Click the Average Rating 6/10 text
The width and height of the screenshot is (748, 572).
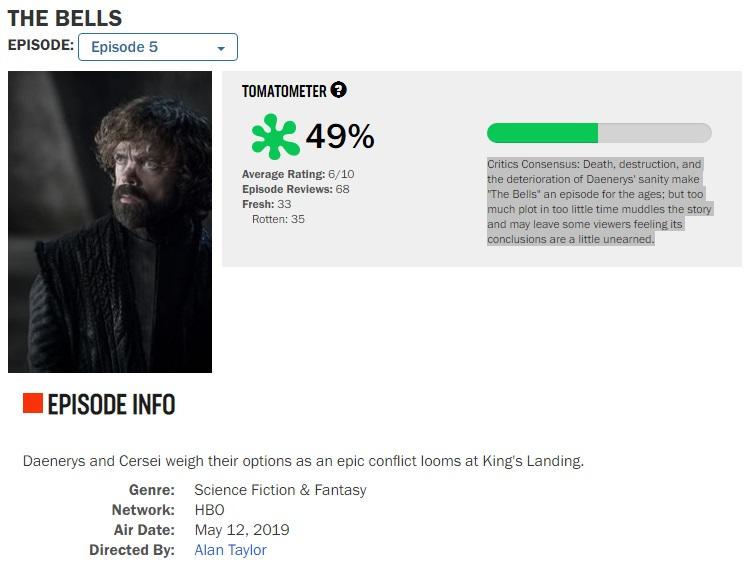298,174
